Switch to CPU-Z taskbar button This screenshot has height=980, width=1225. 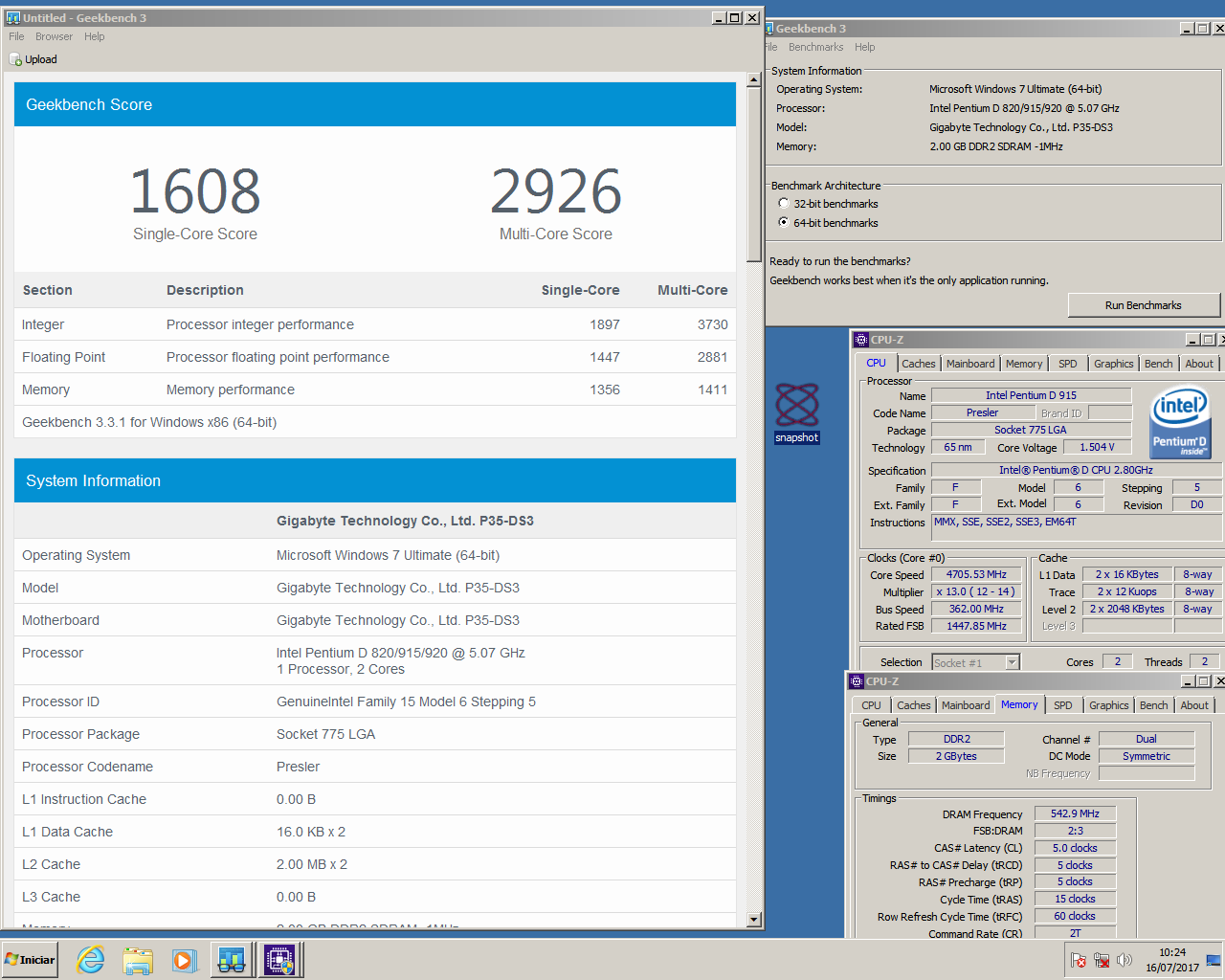(279, 960)
